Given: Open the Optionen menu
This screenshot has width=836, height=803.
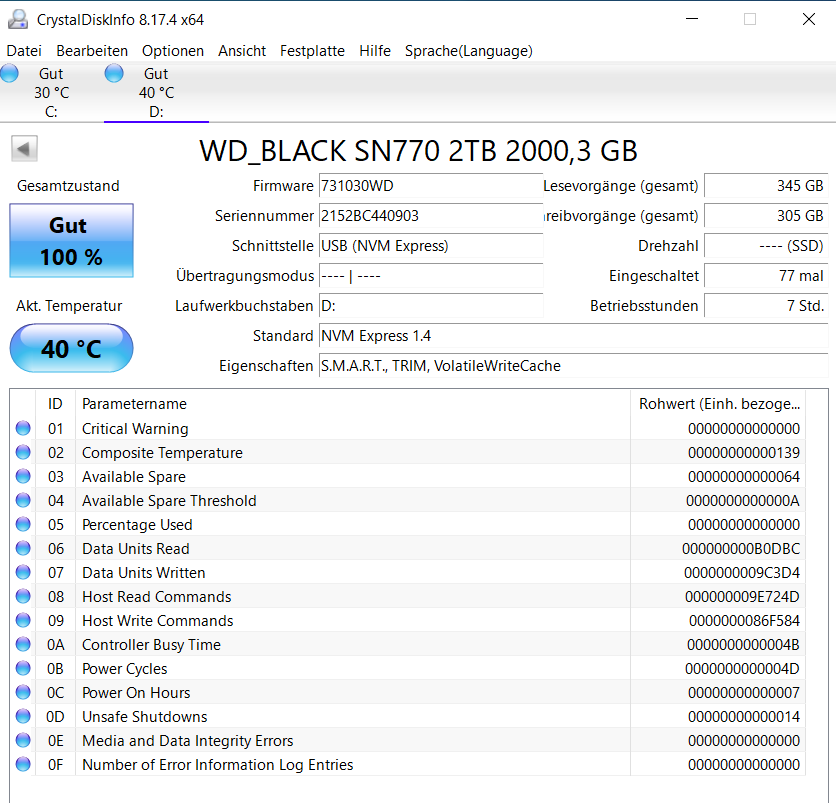Looking at the screenshot, I should click(x=173, y=51).
